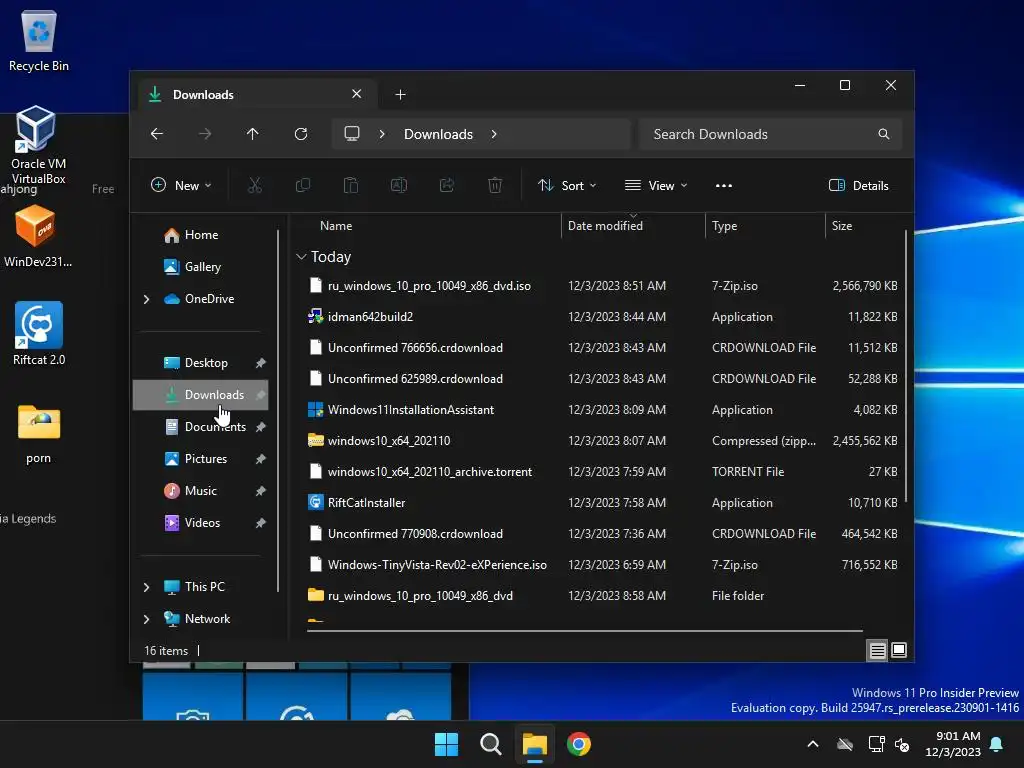Open the See more three-dots menu
This screenshot has width=1024, height=768.
pyautogui.click(x=724, y=185)
